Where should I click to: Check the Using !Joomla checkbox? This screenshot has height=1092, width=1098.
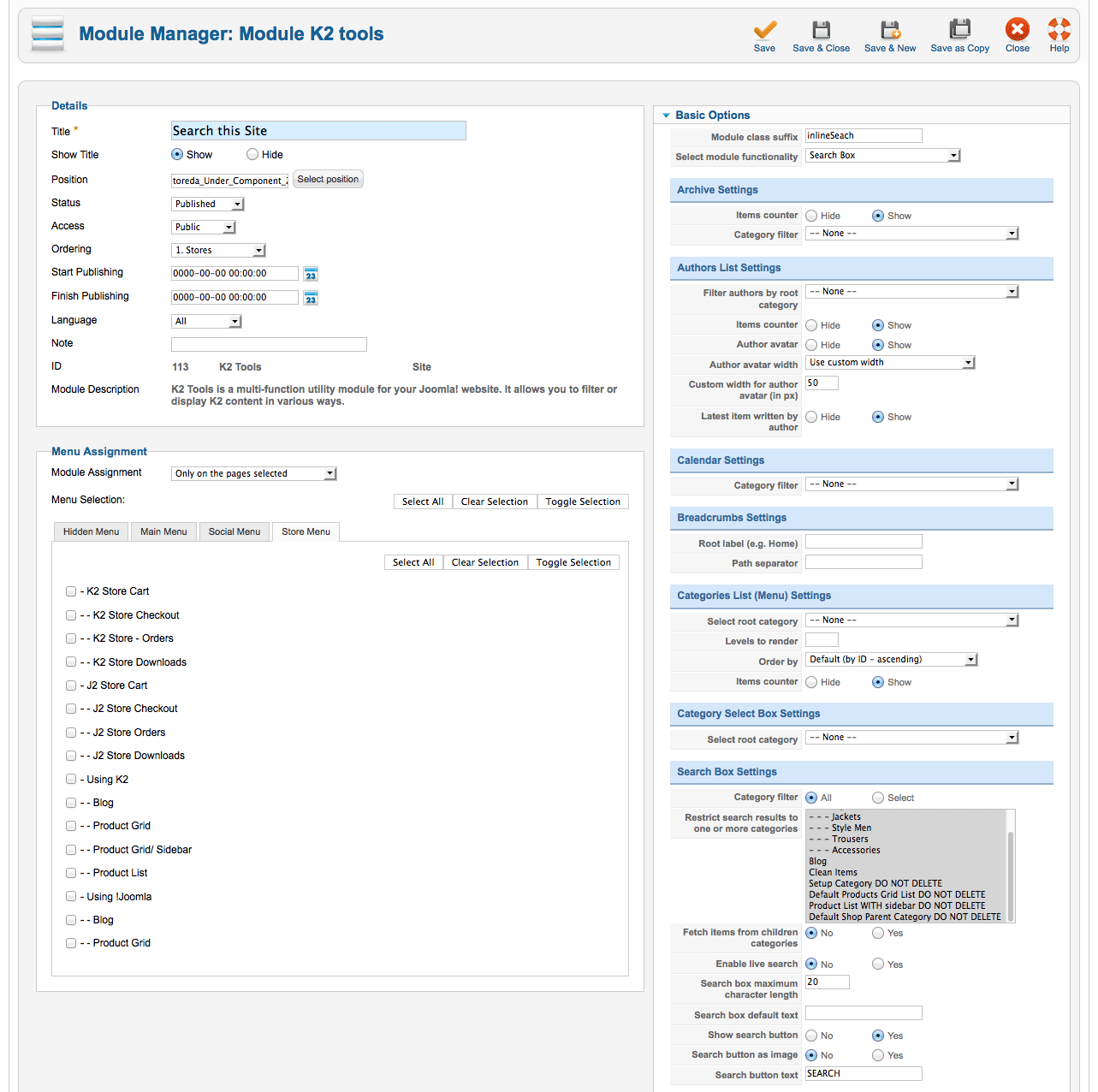(x=71, y=897)
